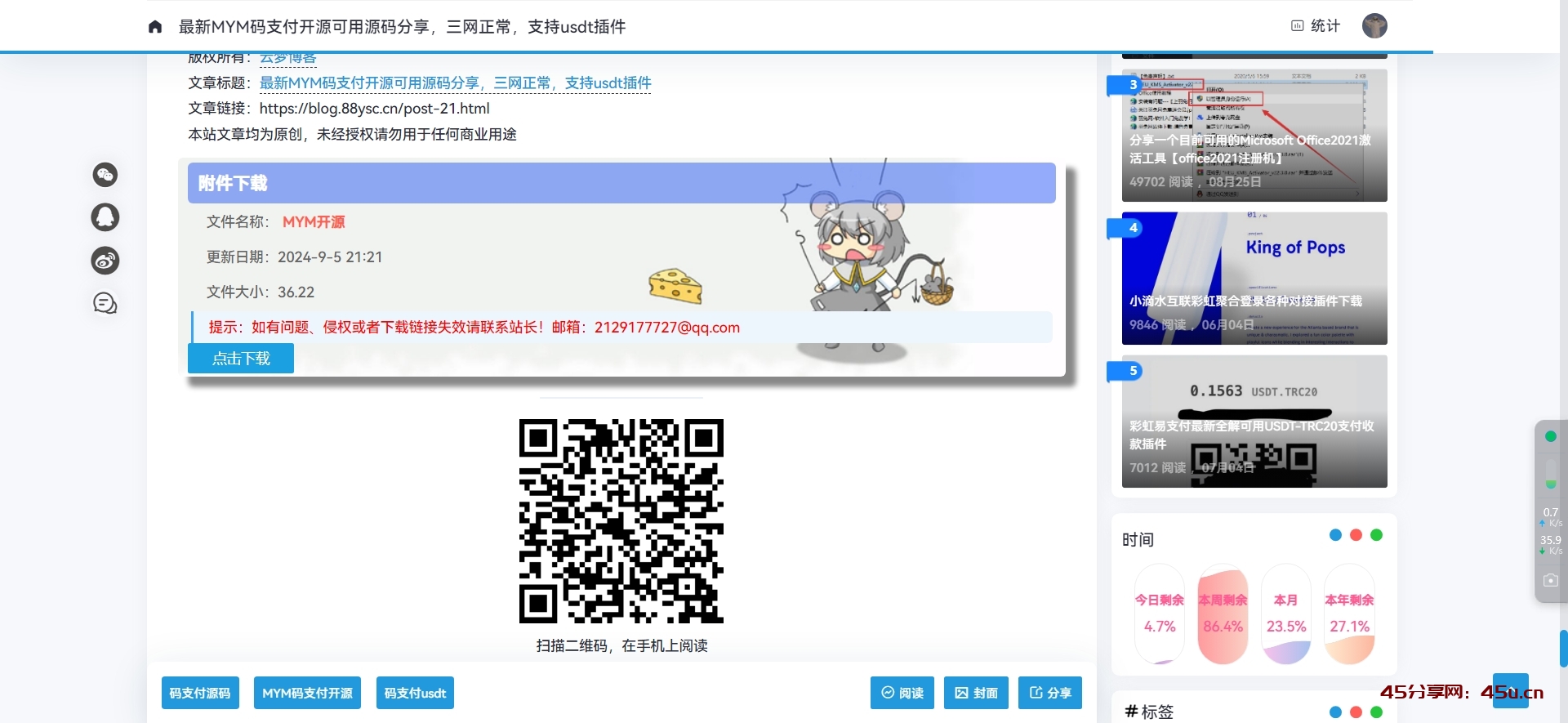Select the file size value 36.22
The height and width of the screenshot is (723, 1568).
(x=296, y=292)
